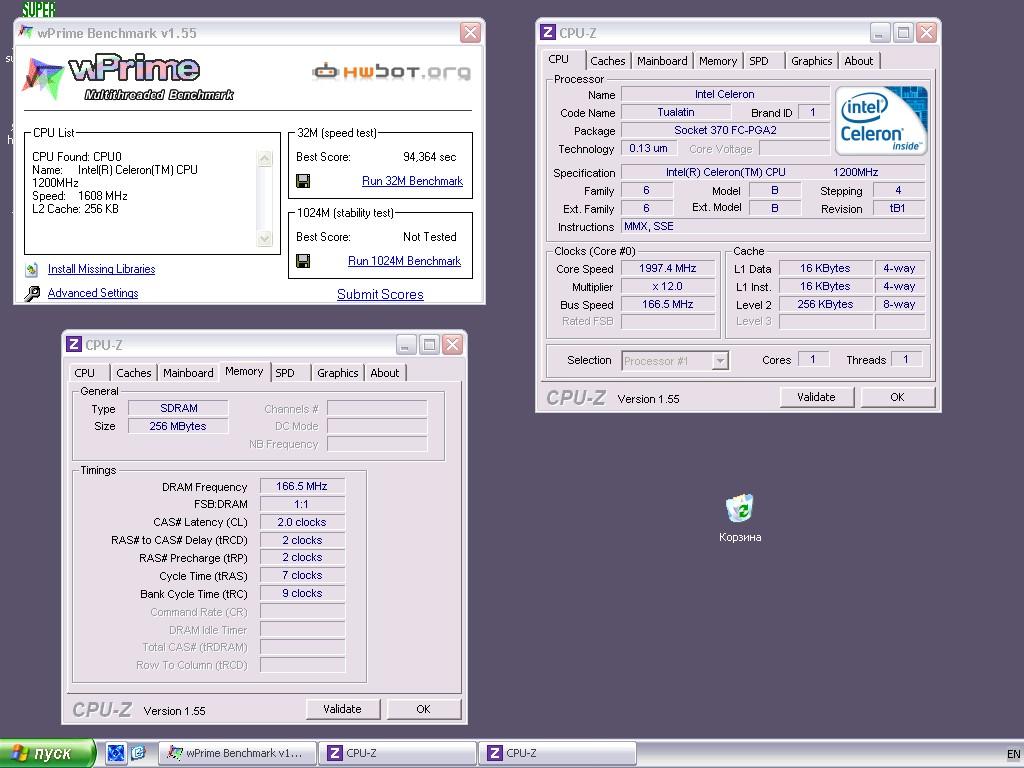Click the Show Desktop quick launch icon
Viewport: 1024px width, 768px height.
point(116,753)
